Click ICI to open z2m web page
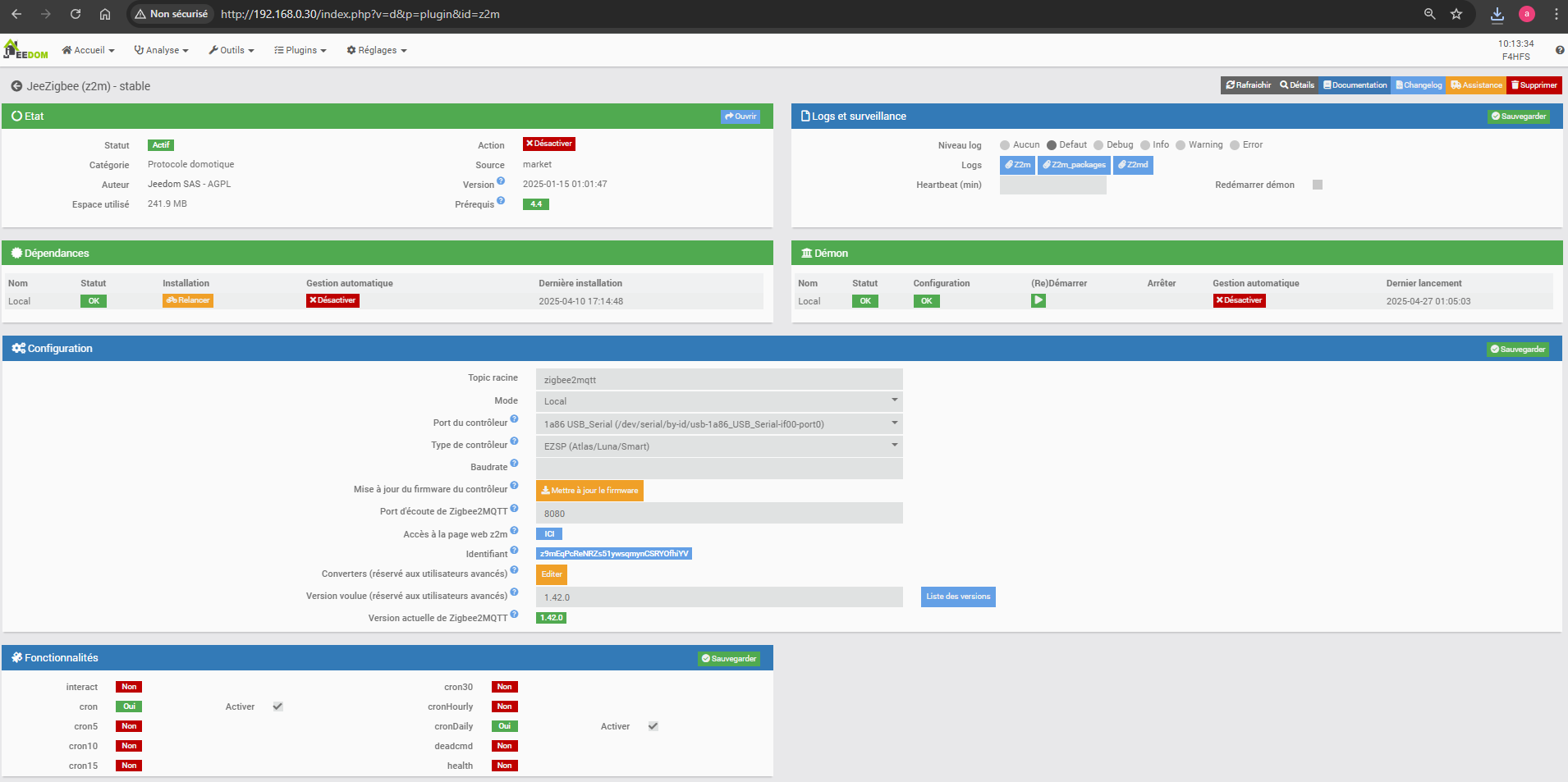Viewport: 1568px width, 782px height. [549, 534]
